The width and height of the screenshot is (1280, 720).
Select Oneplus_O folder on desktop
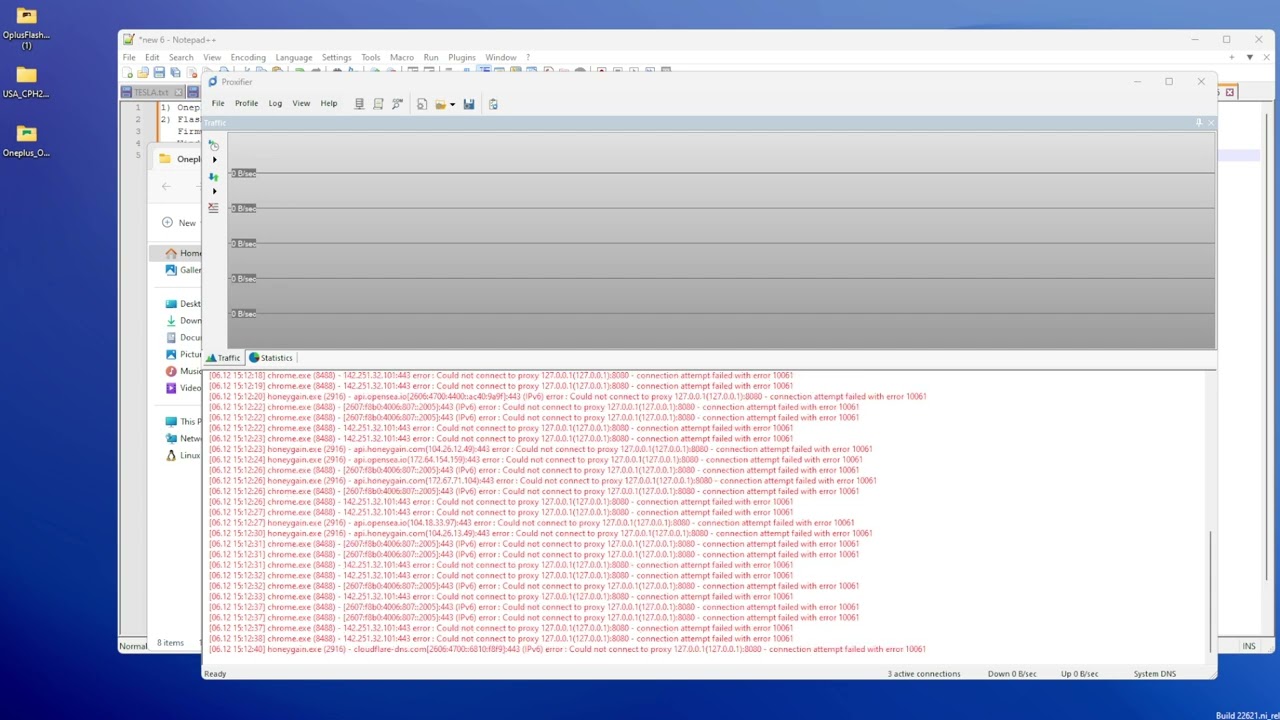tap(27, 140)
